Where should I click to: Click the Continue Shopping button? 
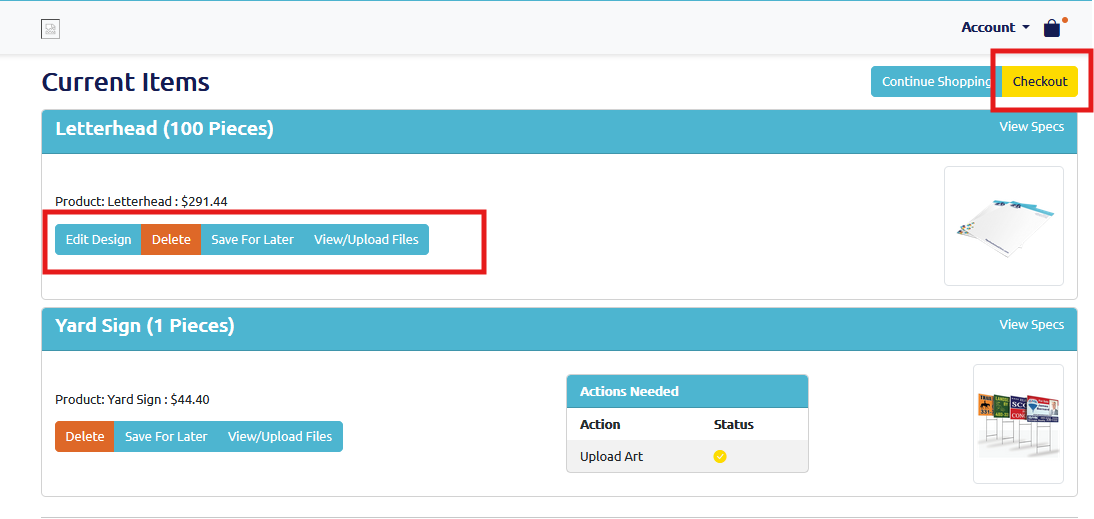tap(934, 82)
